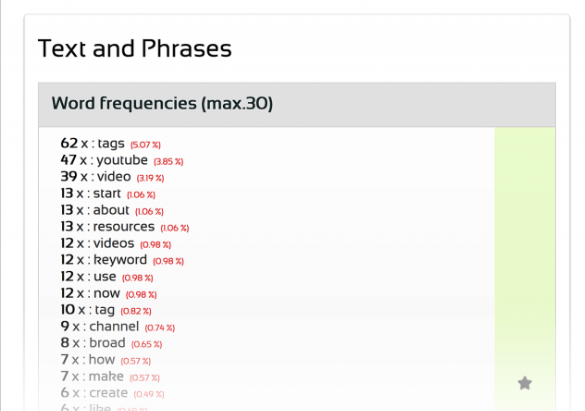Select the 'make' word entry
The height and width of the screenshot is (411, 585).
click(110, 377)
